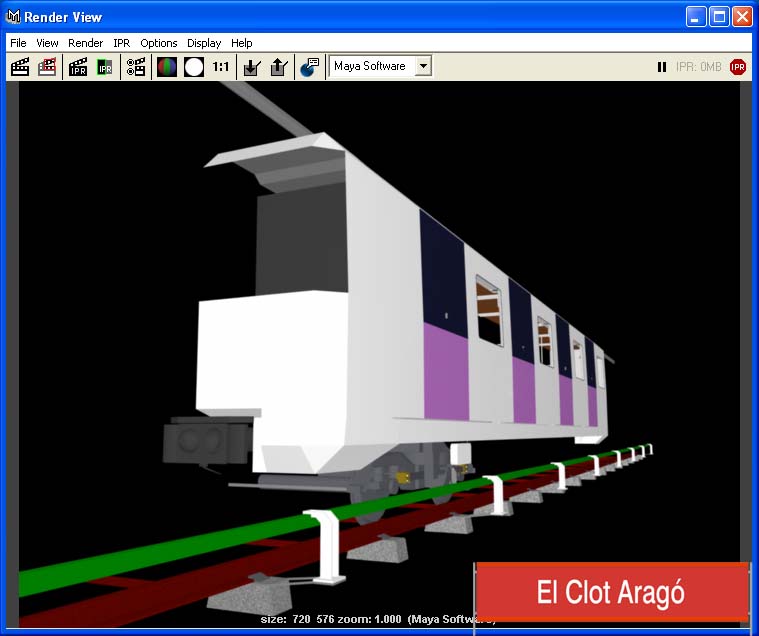Image resolution: width=759 pixels, height=636 pixels.
Task: Open the Options menu
Action: (158, 43)
